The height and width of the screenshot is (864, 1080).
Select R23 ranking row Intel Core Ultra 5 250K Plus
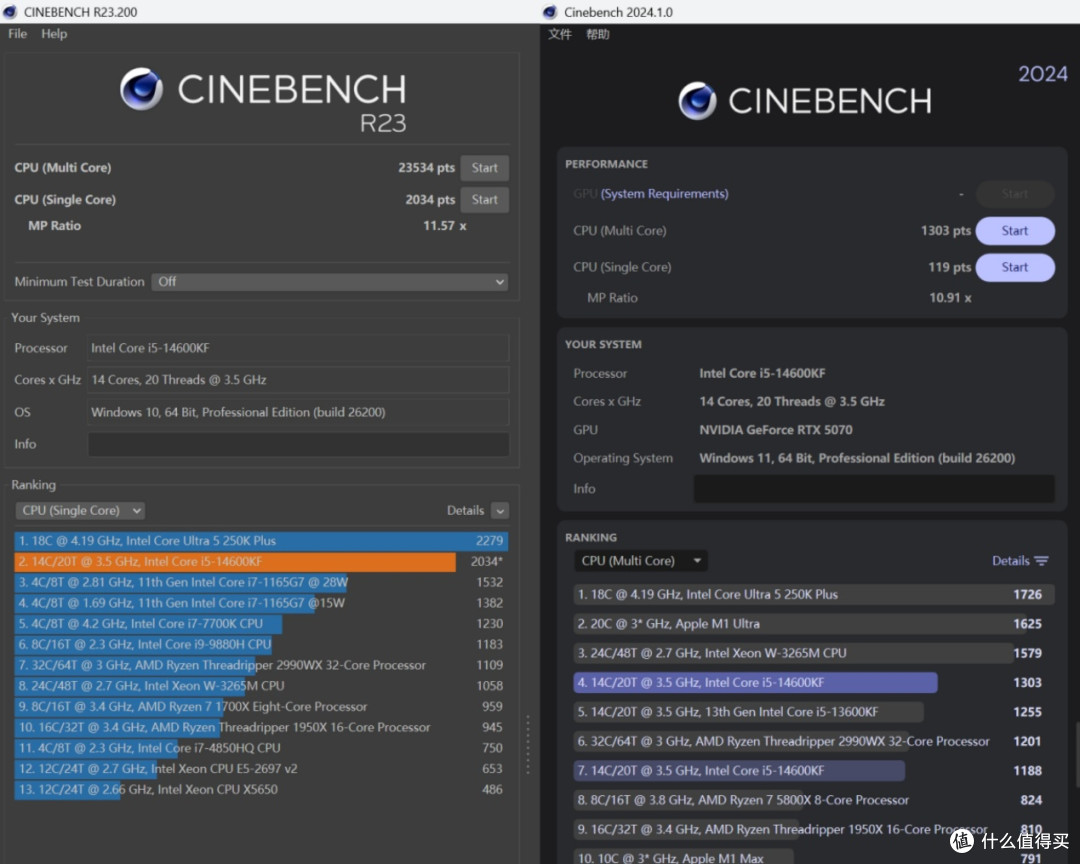click(x=261, y=541)
